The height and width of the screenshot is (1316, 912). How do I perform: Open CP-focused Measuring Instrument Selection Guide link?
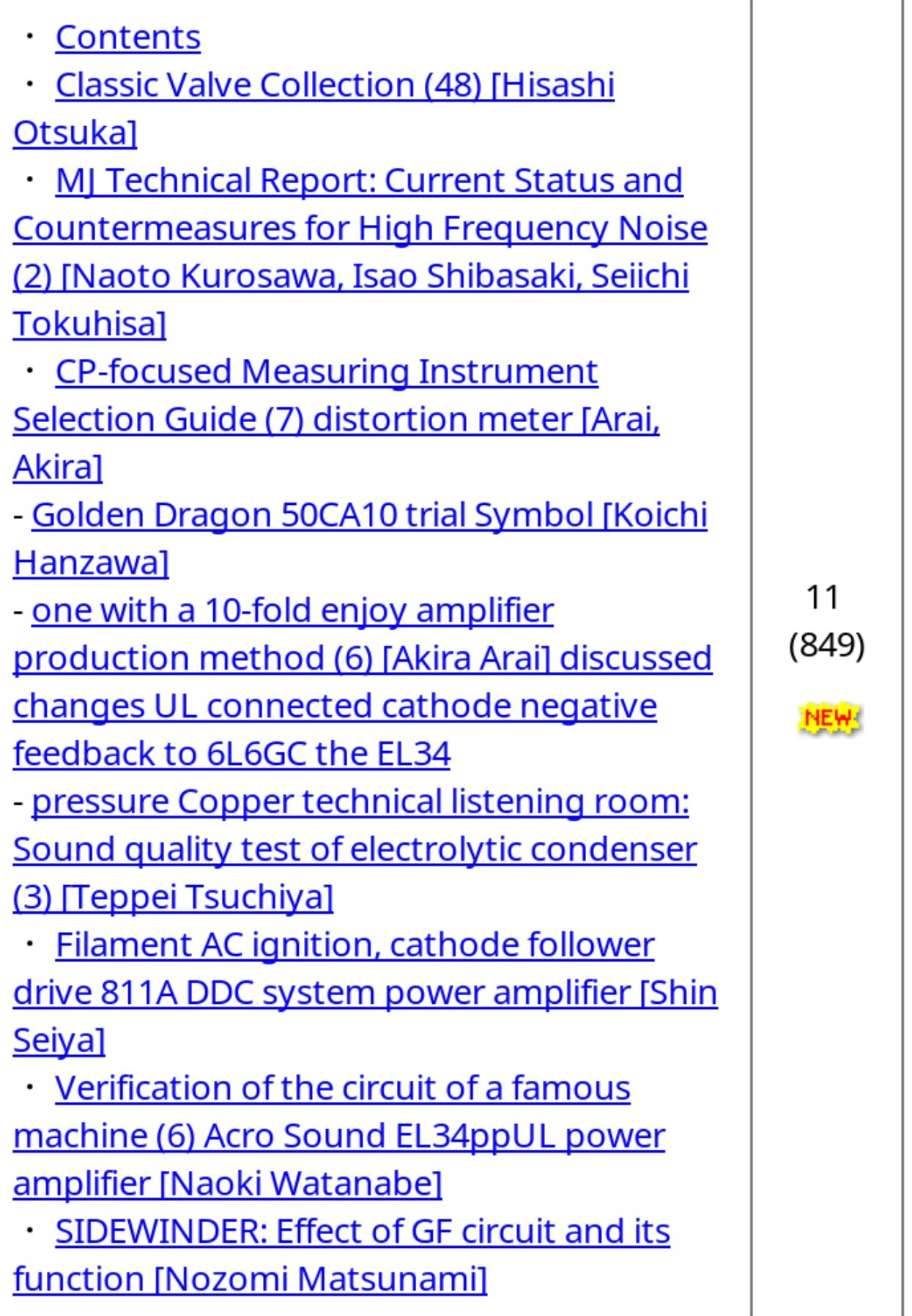click(x=327, y=372)
